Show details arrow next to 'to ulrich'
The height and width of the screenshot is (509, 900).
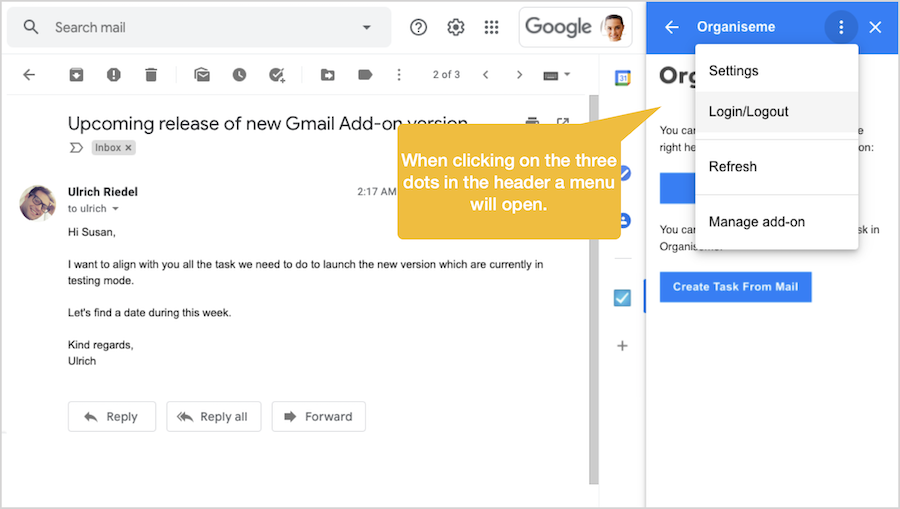(x=115, y=209)
